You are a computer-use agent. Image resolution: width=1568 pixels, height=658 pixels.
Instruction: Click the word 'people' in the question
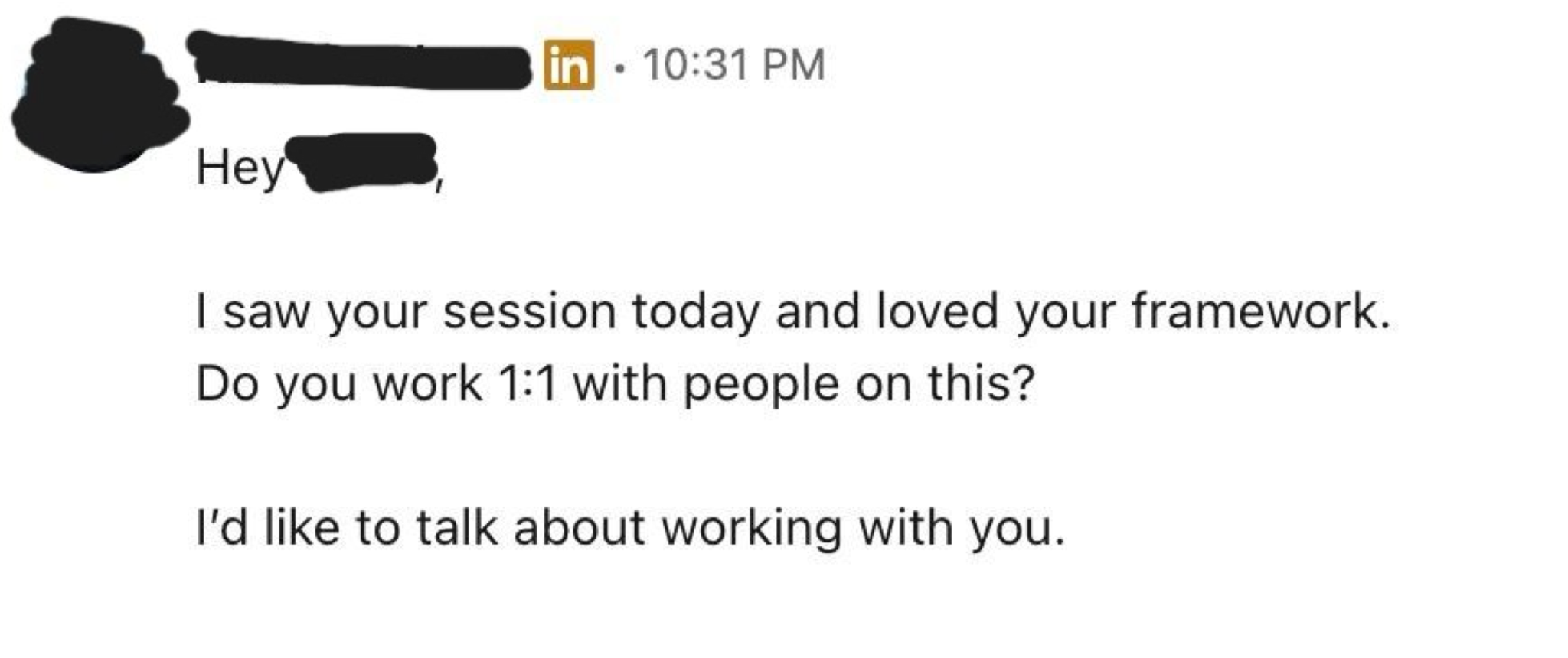point(760,385)
